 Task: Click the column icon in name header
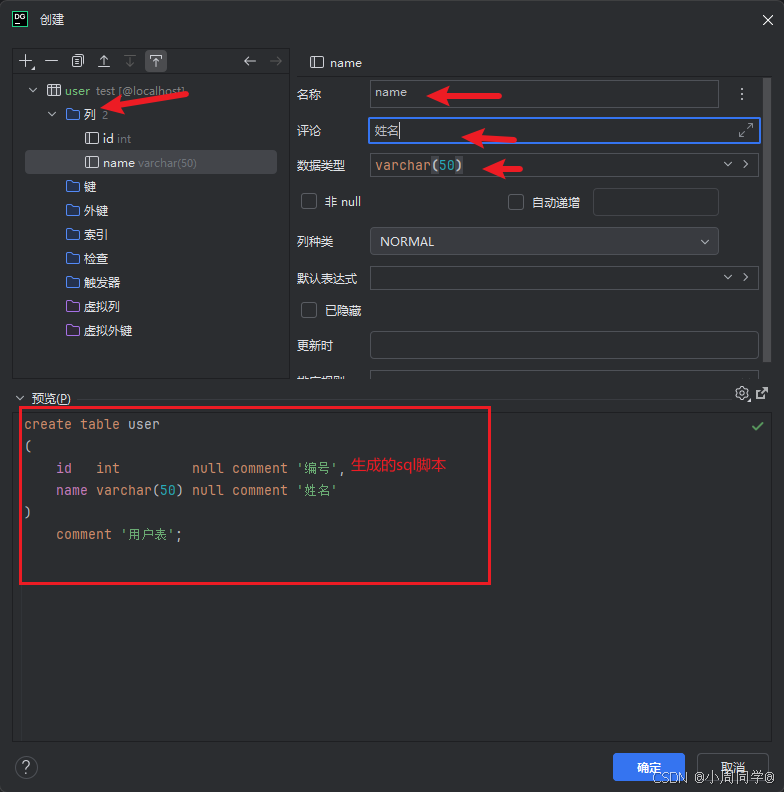pos(317,62)
